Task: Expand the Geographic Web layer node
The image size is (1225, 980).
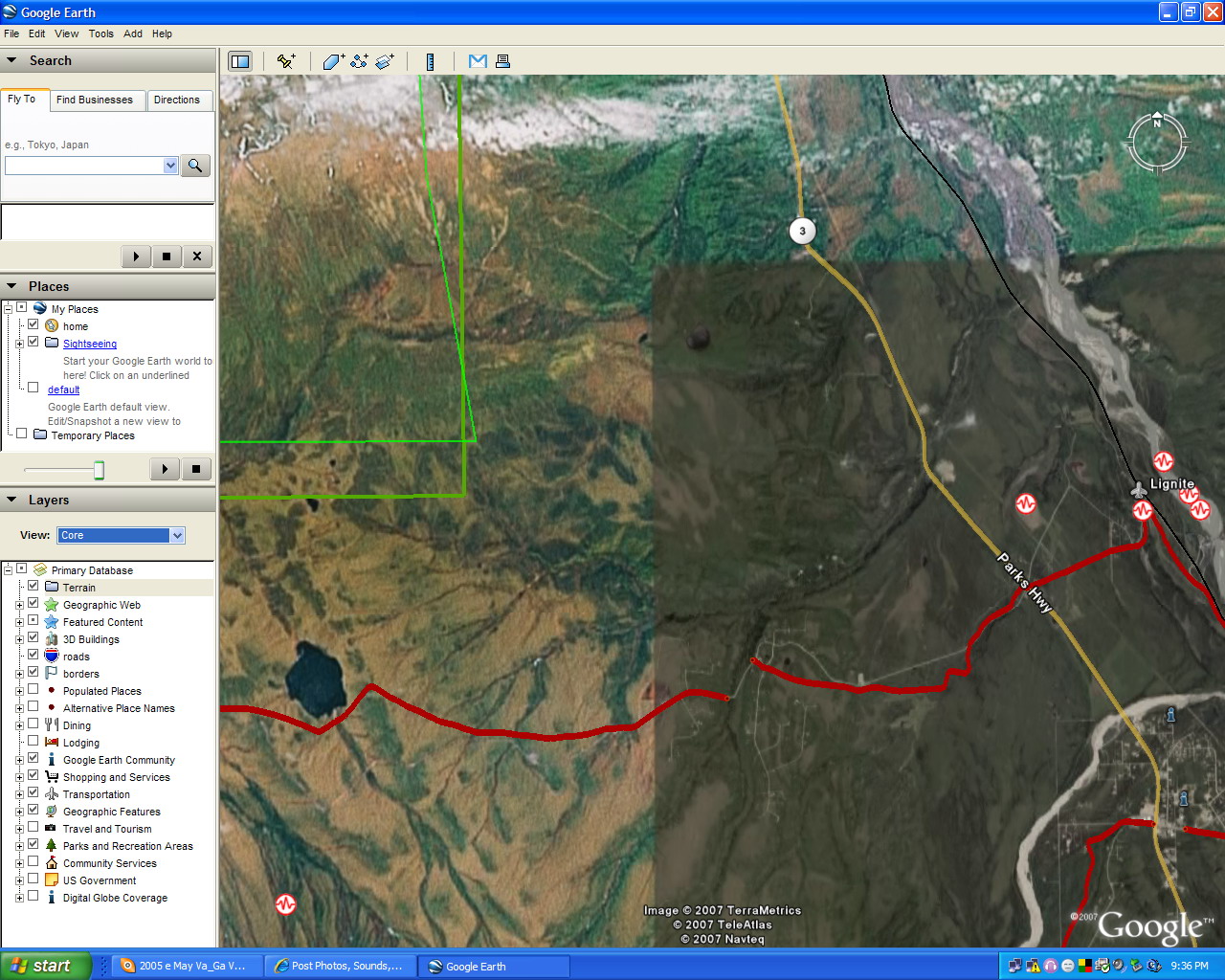Action: tap(19, 605)
